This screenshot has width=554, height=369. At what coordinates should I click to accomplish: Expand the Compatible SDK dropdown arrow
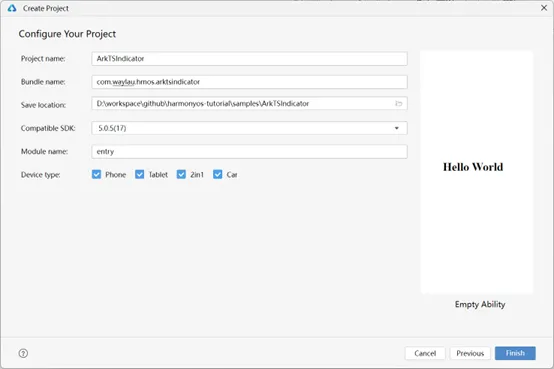(397, 128)
